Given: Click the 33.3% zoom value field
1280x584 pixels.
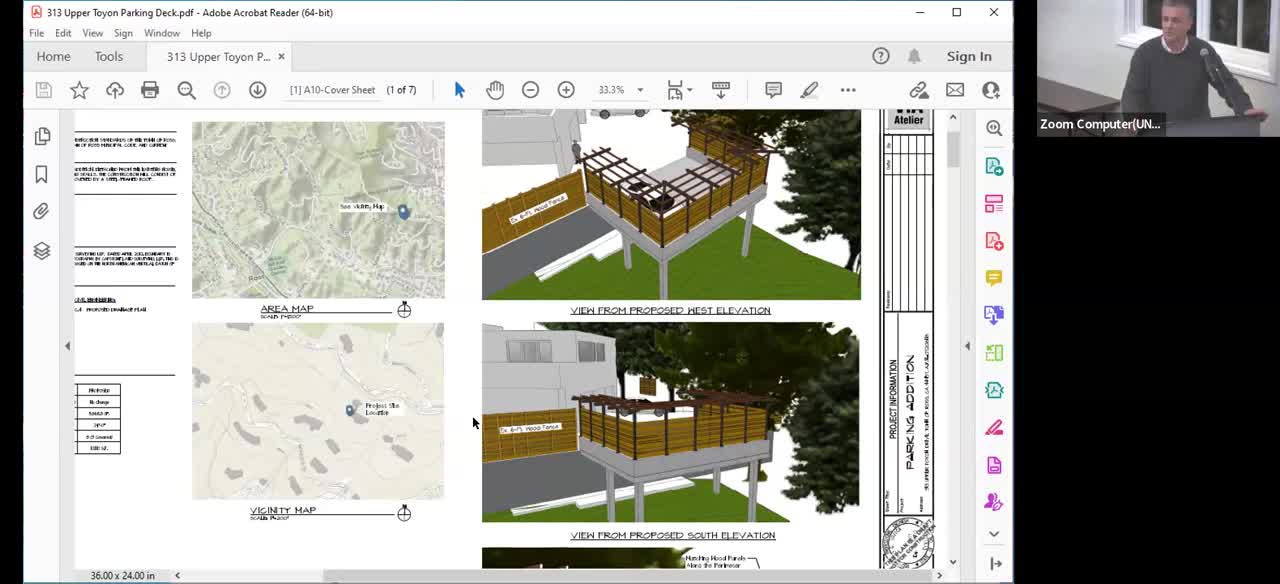Looking at the screenshot, I should point(611,90).
